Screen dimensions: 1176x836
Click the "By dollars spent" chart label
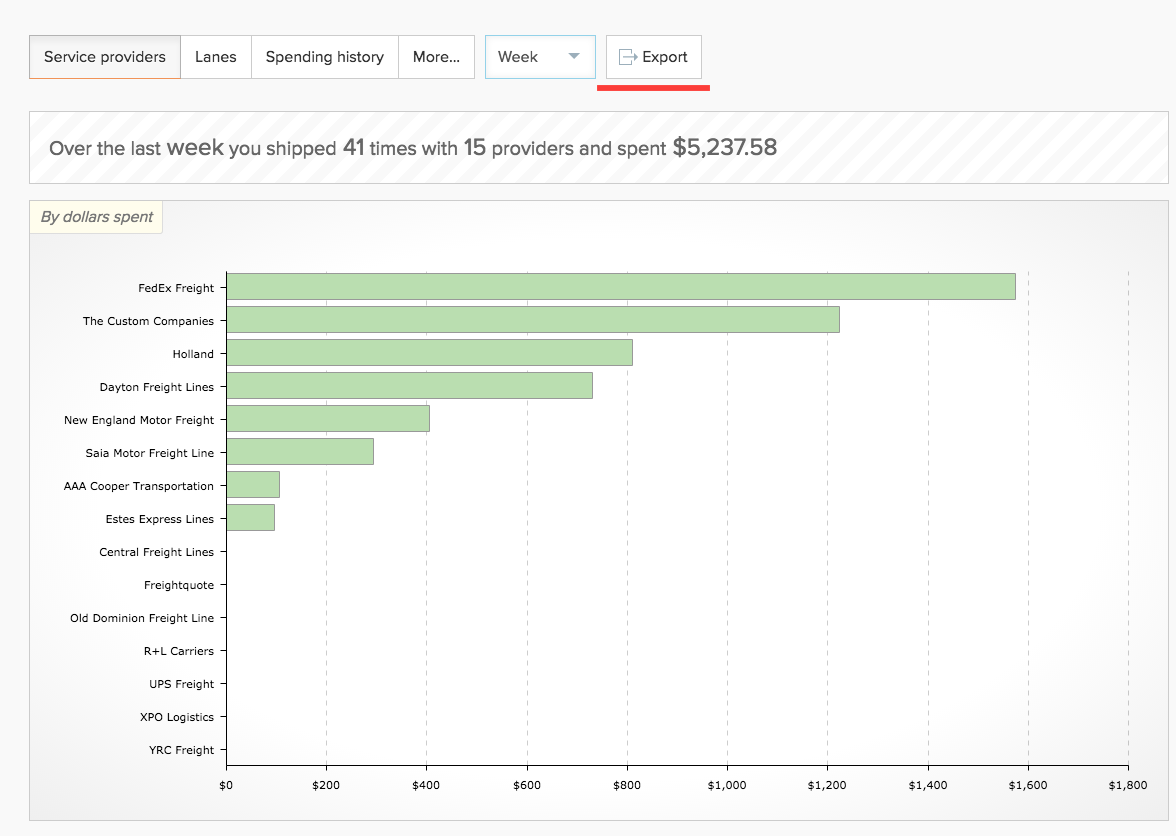(x=97, y=217)
